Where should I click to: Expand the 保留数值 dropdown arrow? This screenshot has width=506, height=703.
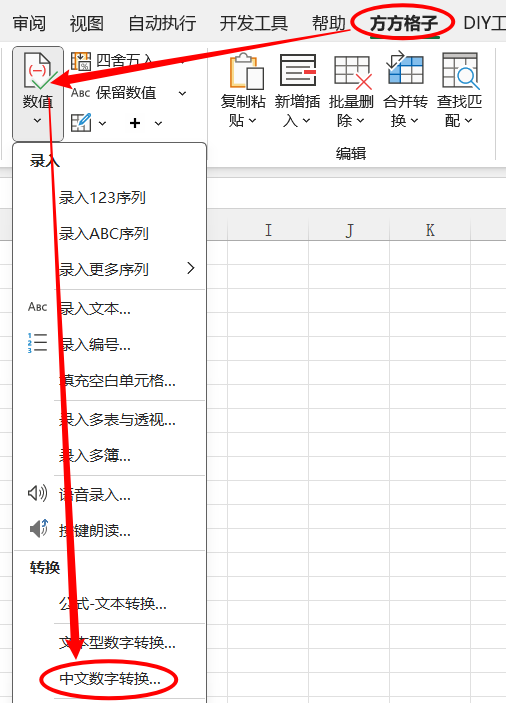[182, 94]
